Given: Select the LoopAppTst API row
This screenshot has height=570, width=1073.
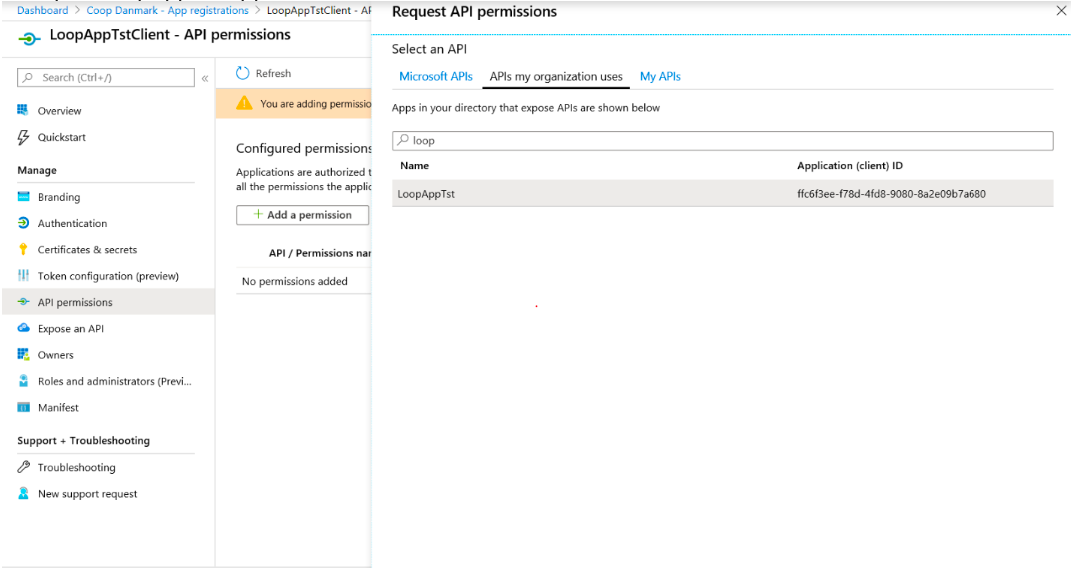Looking at the screenshot, I should [x=723, y=194].
